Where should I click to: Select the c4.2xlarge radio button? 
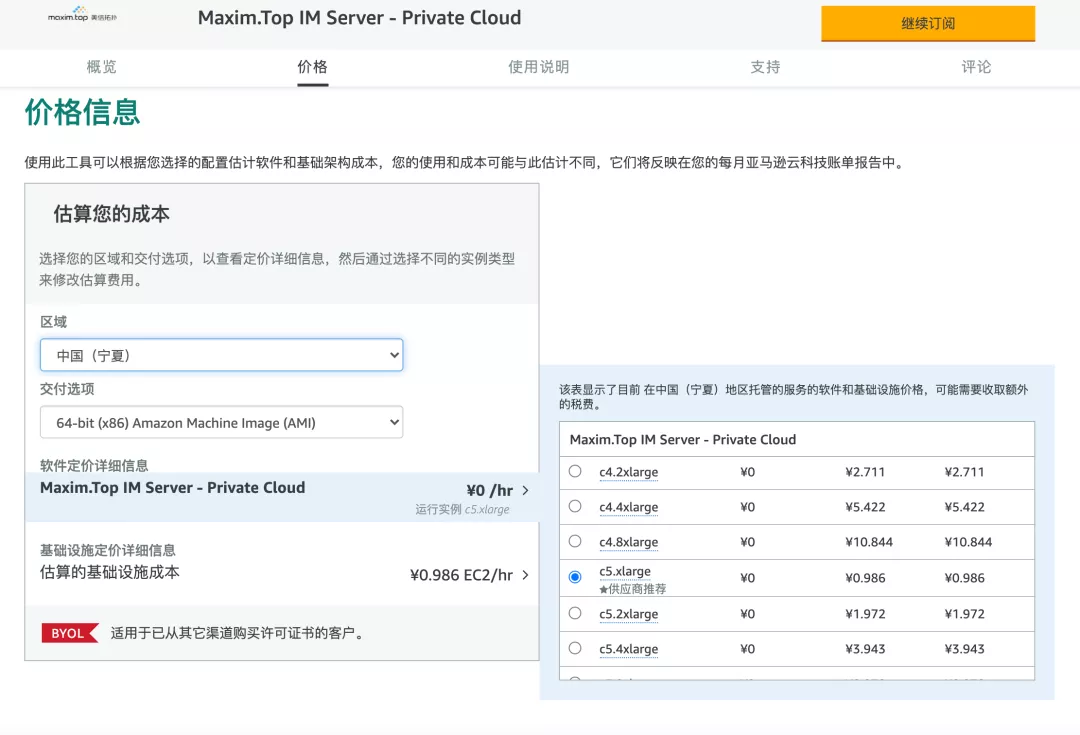(575, 471)
